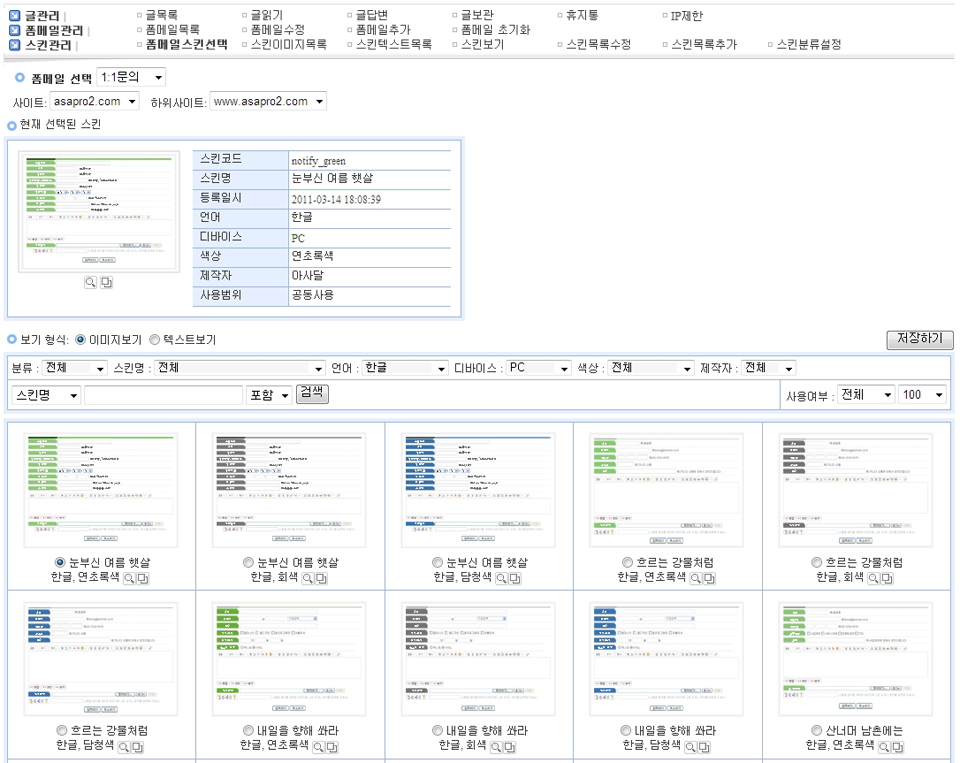Click the new-window icon under the current skin preview
The width and height of the screenshot is (960, 763).
[106, 283]
